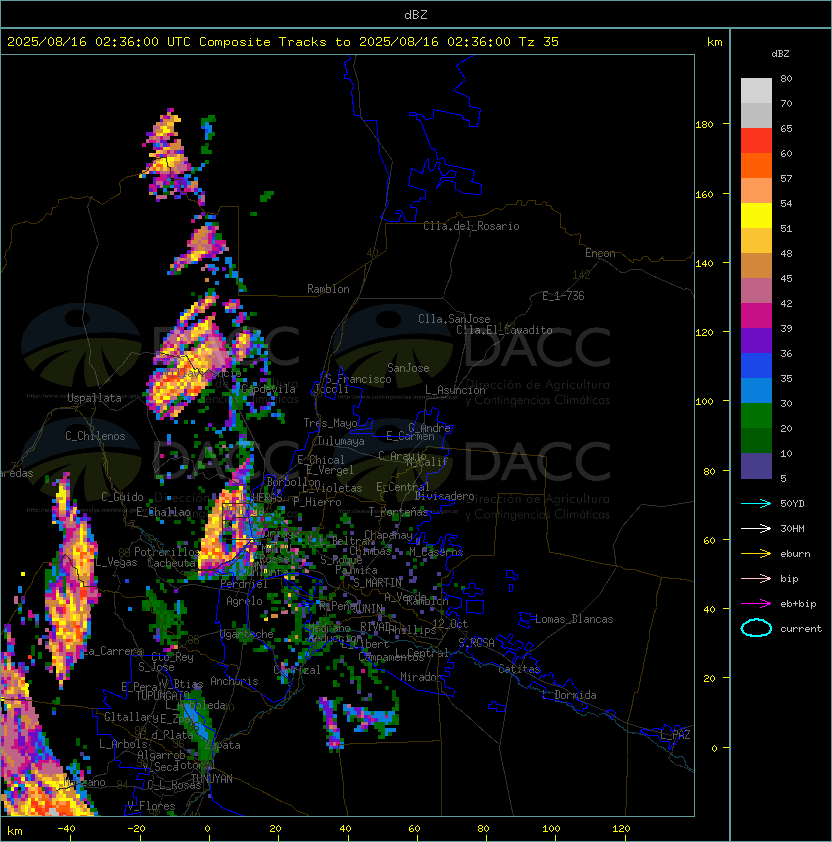
Task: Click the 'S_Francisco' map label
Action: pyautogui.click(x=358, y=379)
